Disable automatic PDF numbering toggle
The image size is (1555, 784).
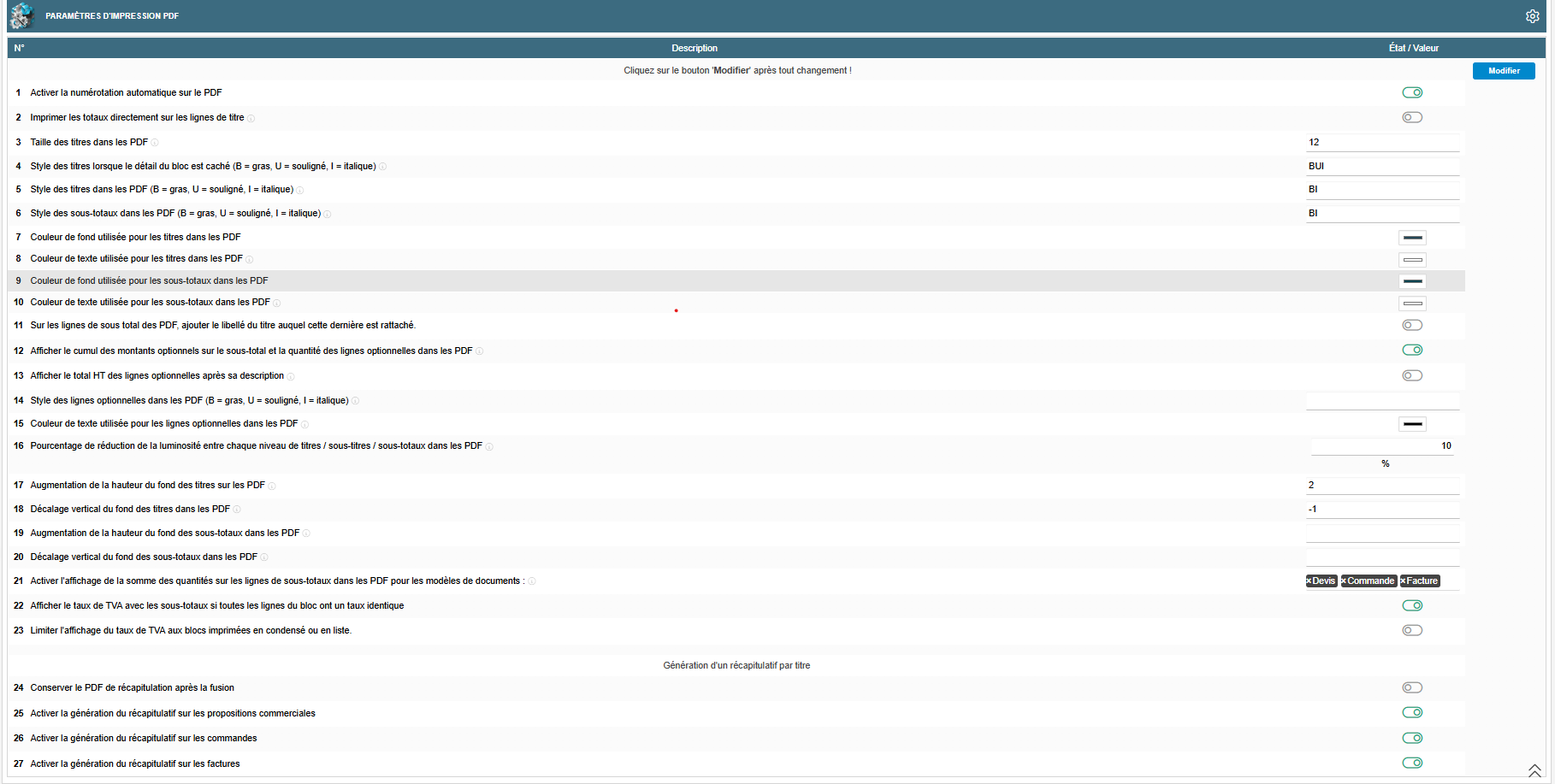pos(1412,92)
